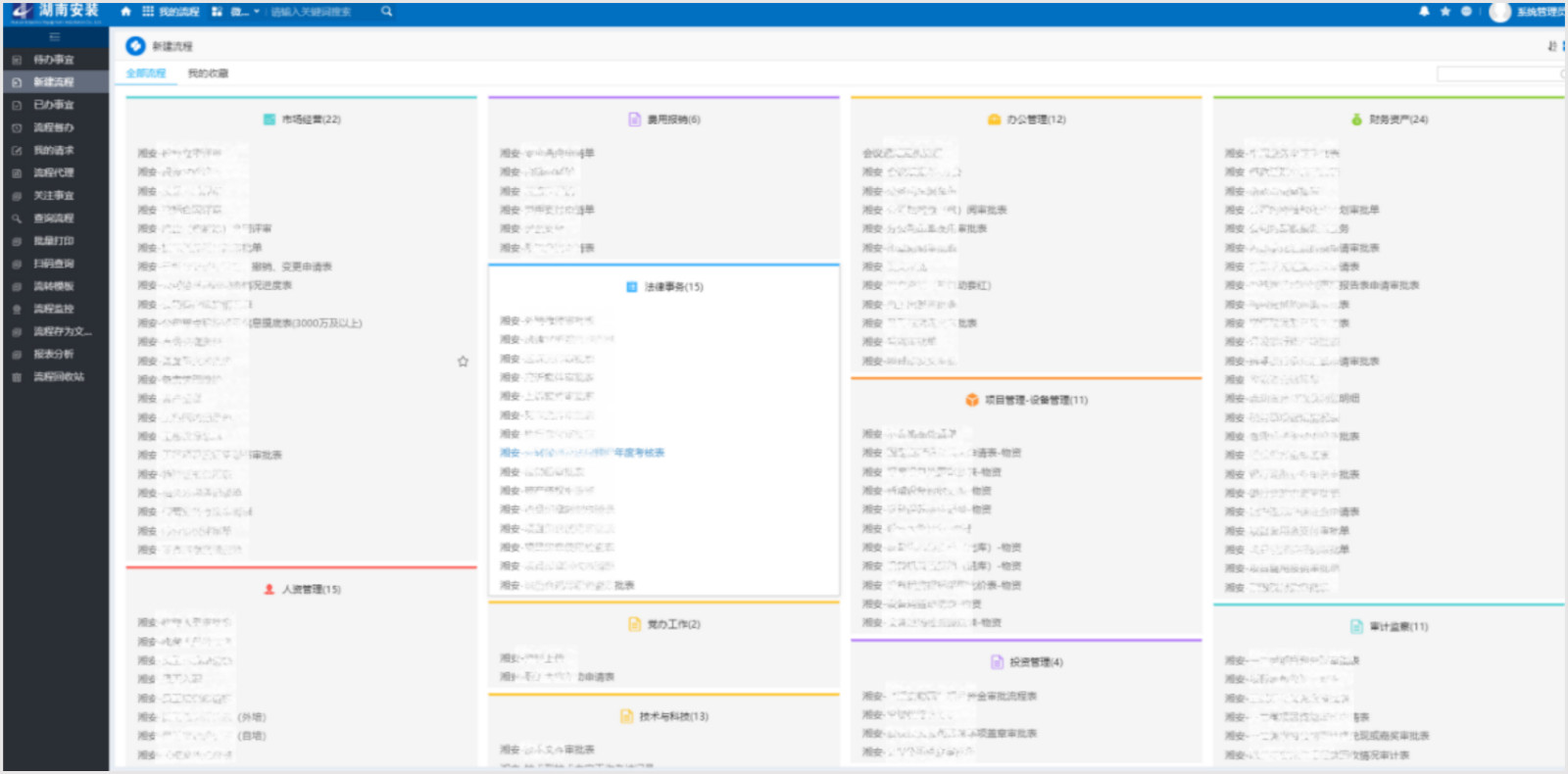Open 关注事宜 in the sidebar
This screenshot has width=1568, height=774.
pyautogui.click(x=54, y=195)
